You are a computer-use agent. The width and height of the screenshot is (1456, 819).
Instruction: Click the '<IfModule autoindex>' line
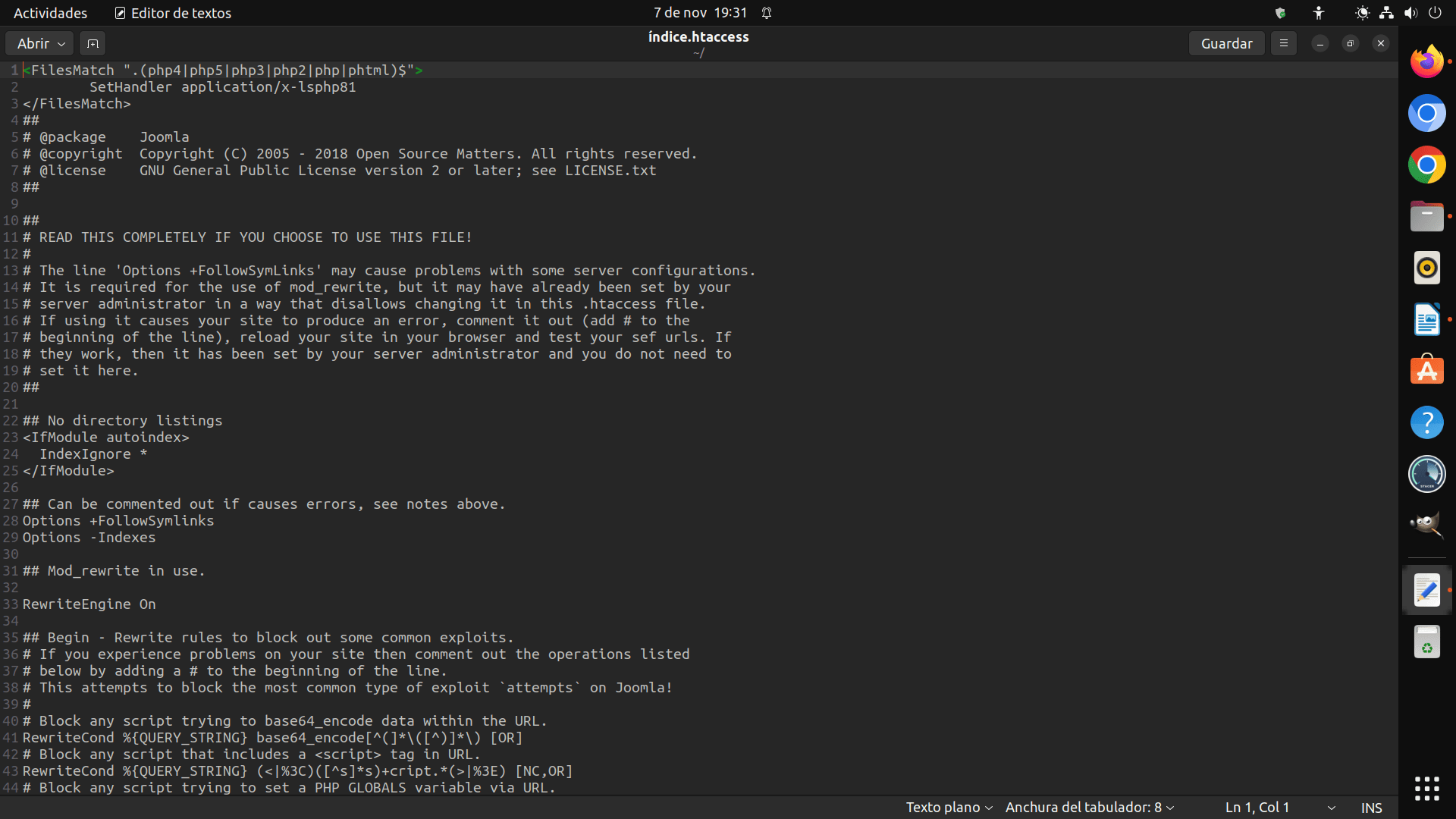coord(105,438)
